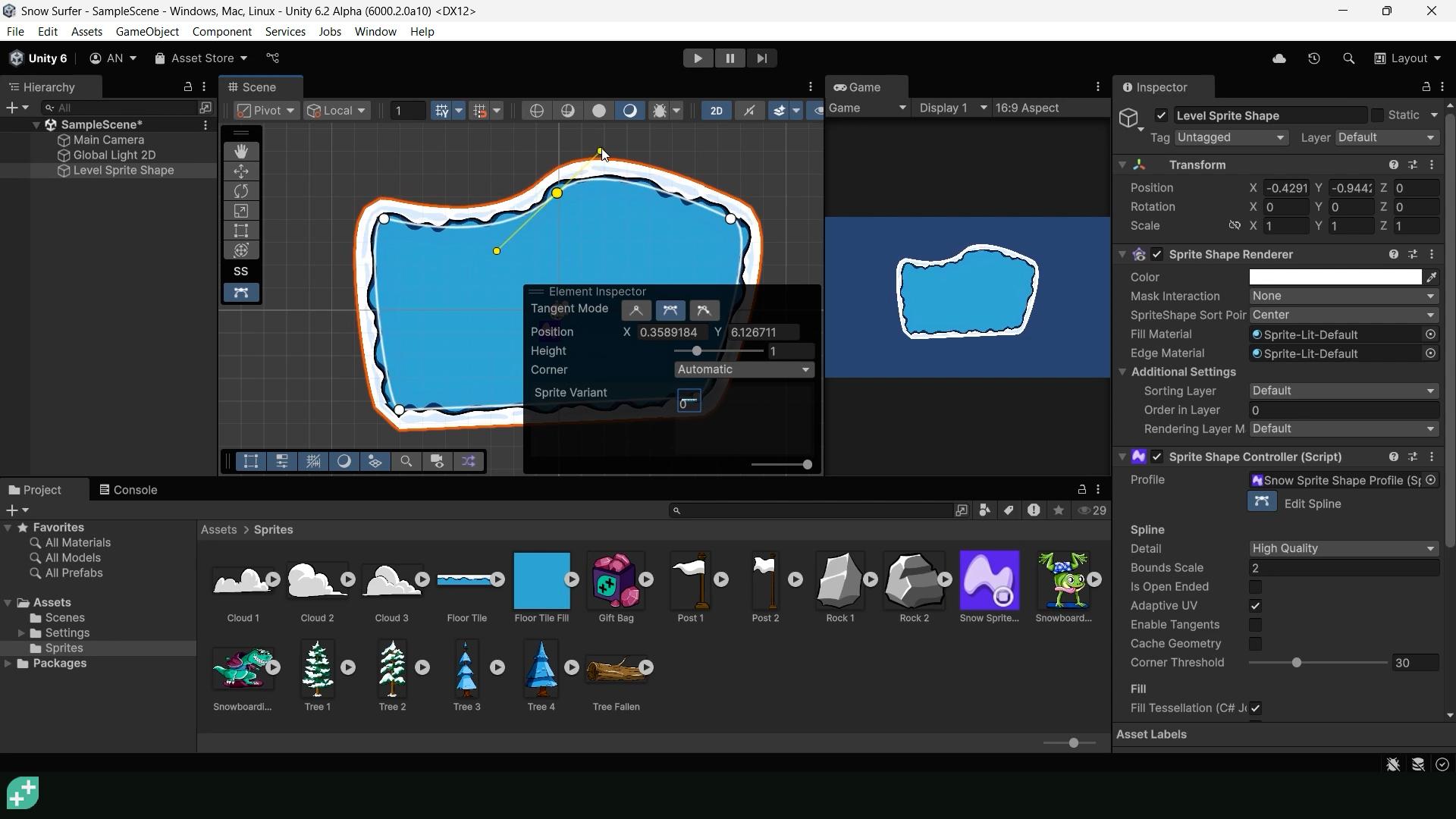Screen dimensions: 1456x819
Task: Open the Detail dropdown showing High Quality
Action: click(x=1343, y=549)
